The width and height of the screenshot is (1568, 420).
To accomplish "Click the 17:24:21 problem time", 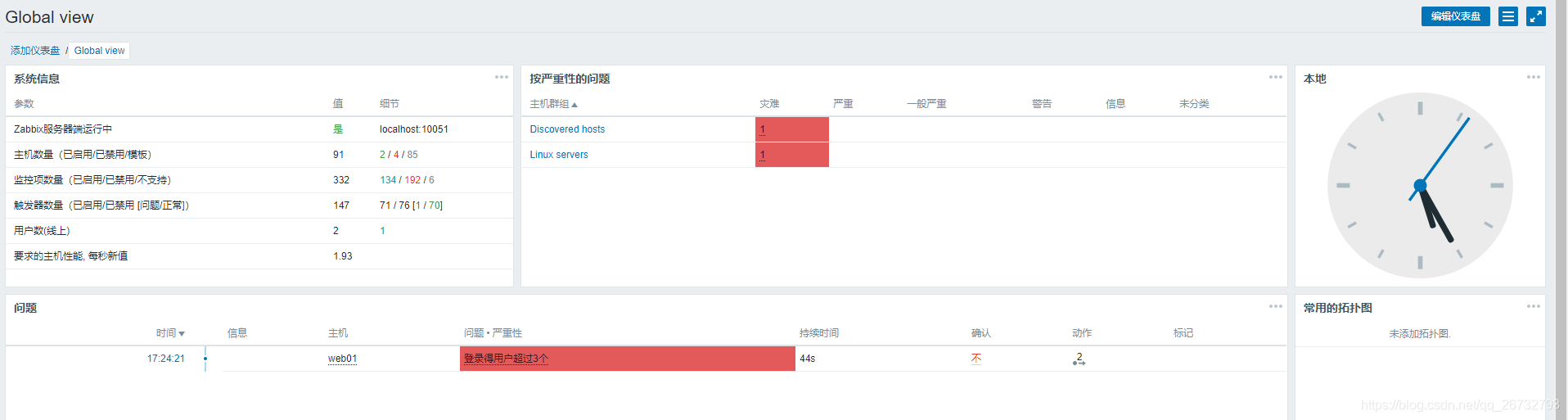I will click(166, 359).
